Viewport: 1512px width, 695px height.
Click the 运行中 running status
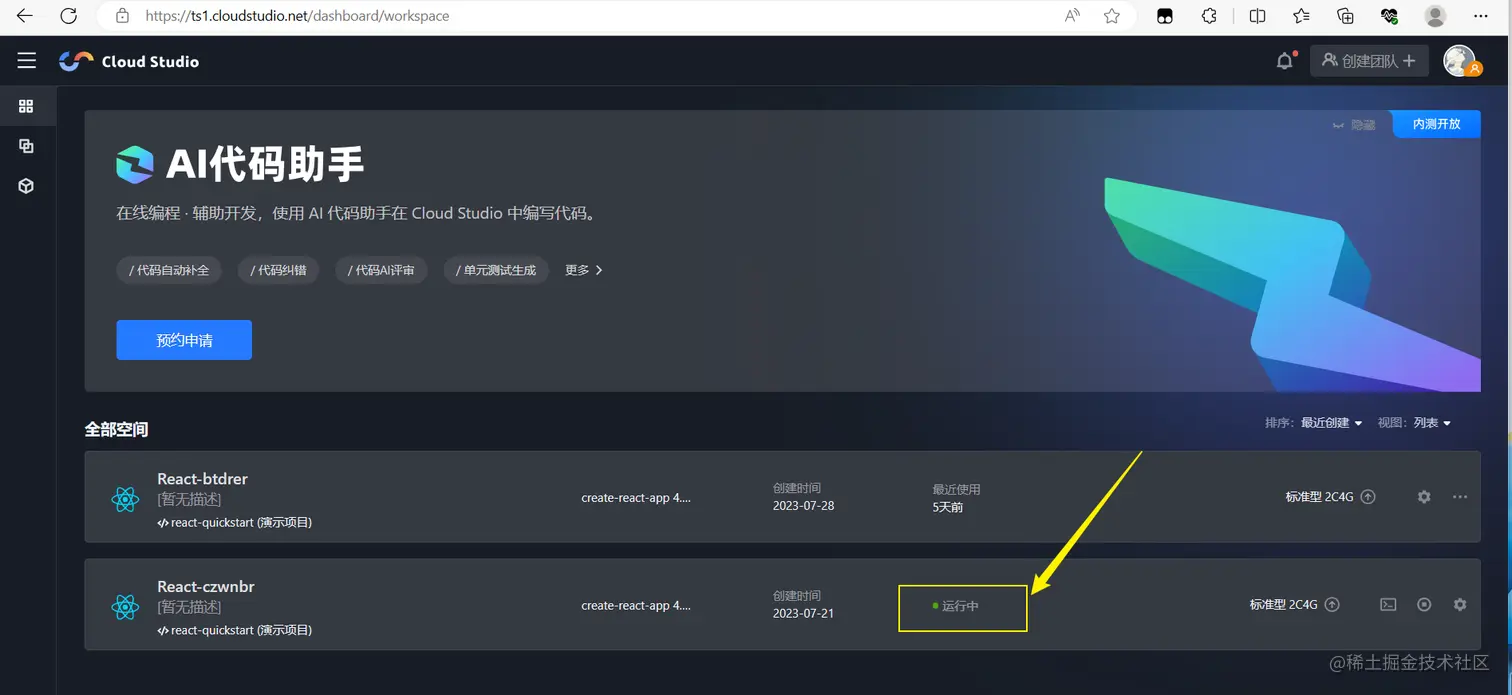coord(956,606)
